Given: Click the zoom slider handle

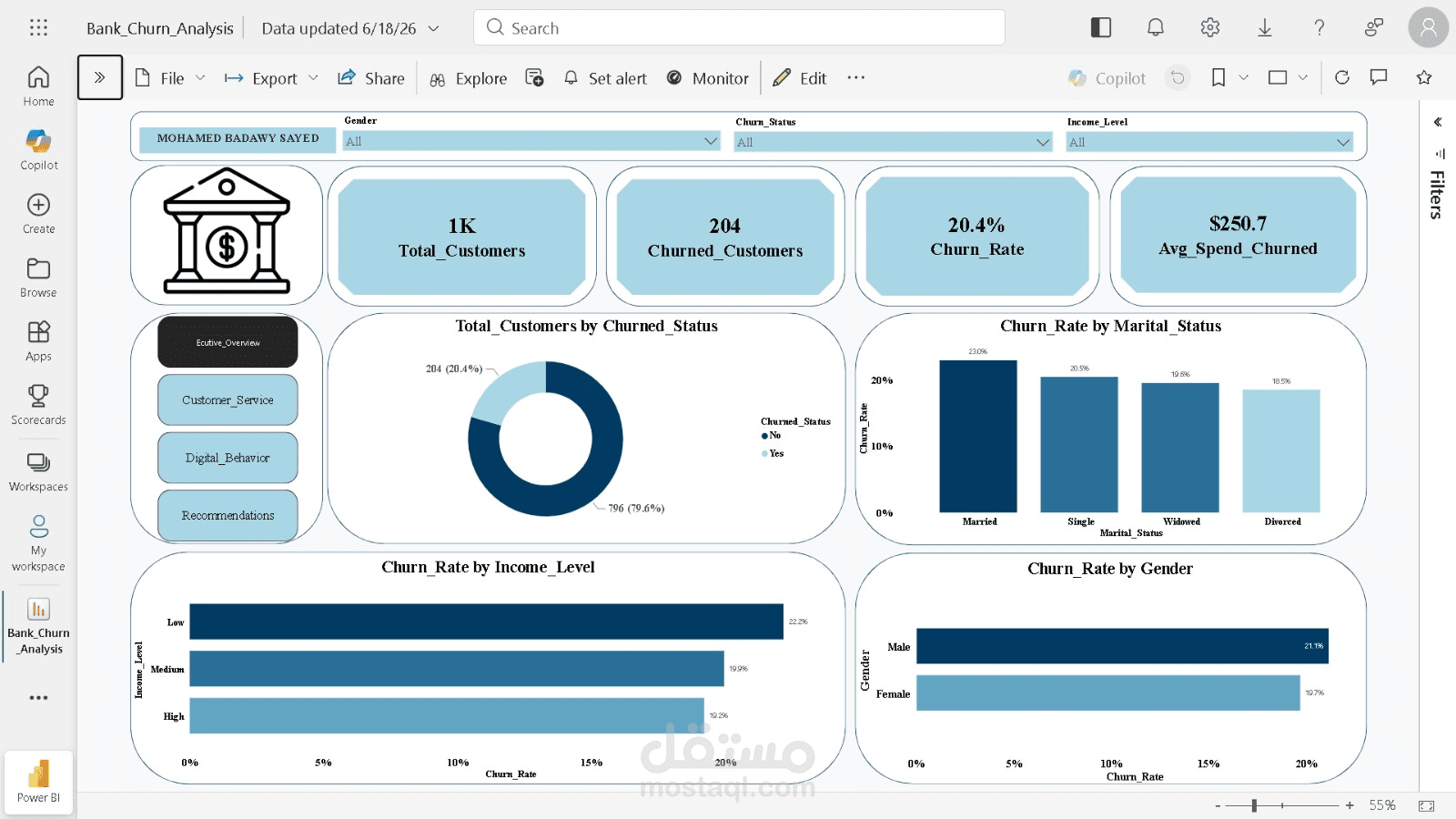Looking at the screenshot, I should [x=1254, y=805].
